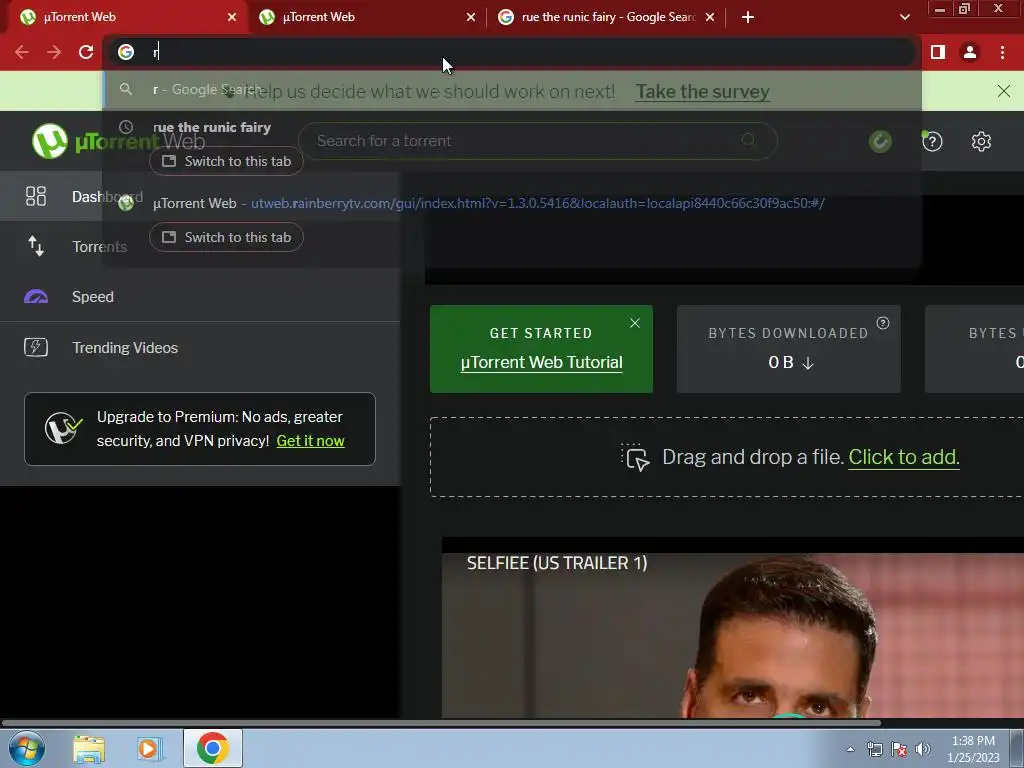Select the 'r - Google Search' suggestion
1024x768 pixels.
(512, 89)
